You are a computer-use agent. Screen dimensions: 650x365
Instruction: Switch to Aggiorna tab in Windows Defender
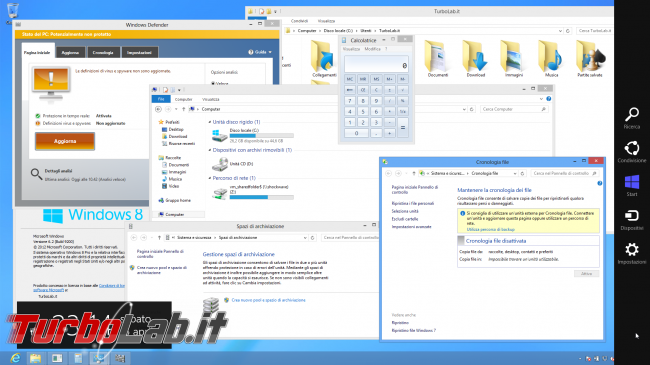coord(70,52)
